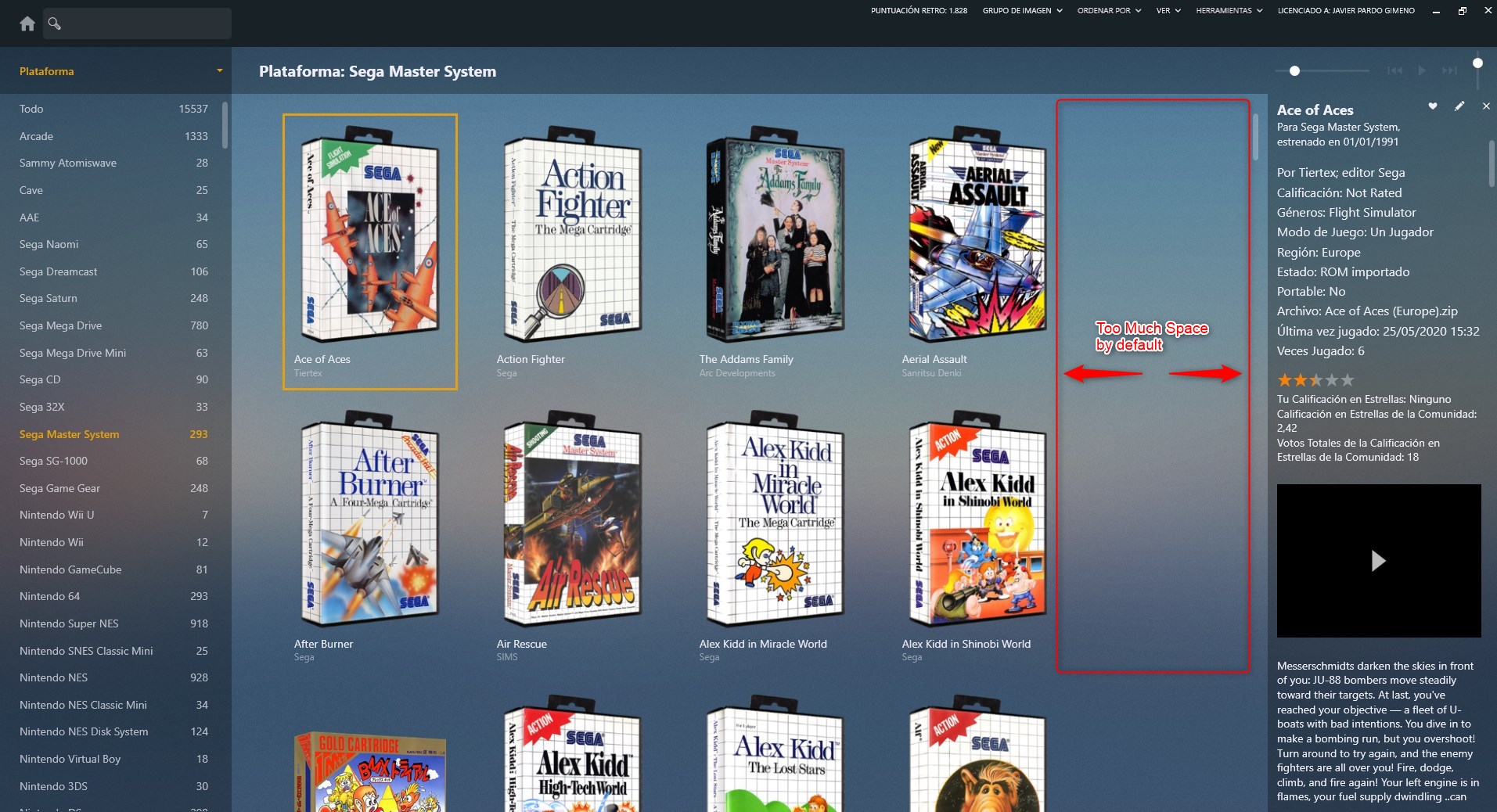1497x812 pixels.
Task: Open the Ordenar Por dropdown
Action: (x=1109, y=11)
